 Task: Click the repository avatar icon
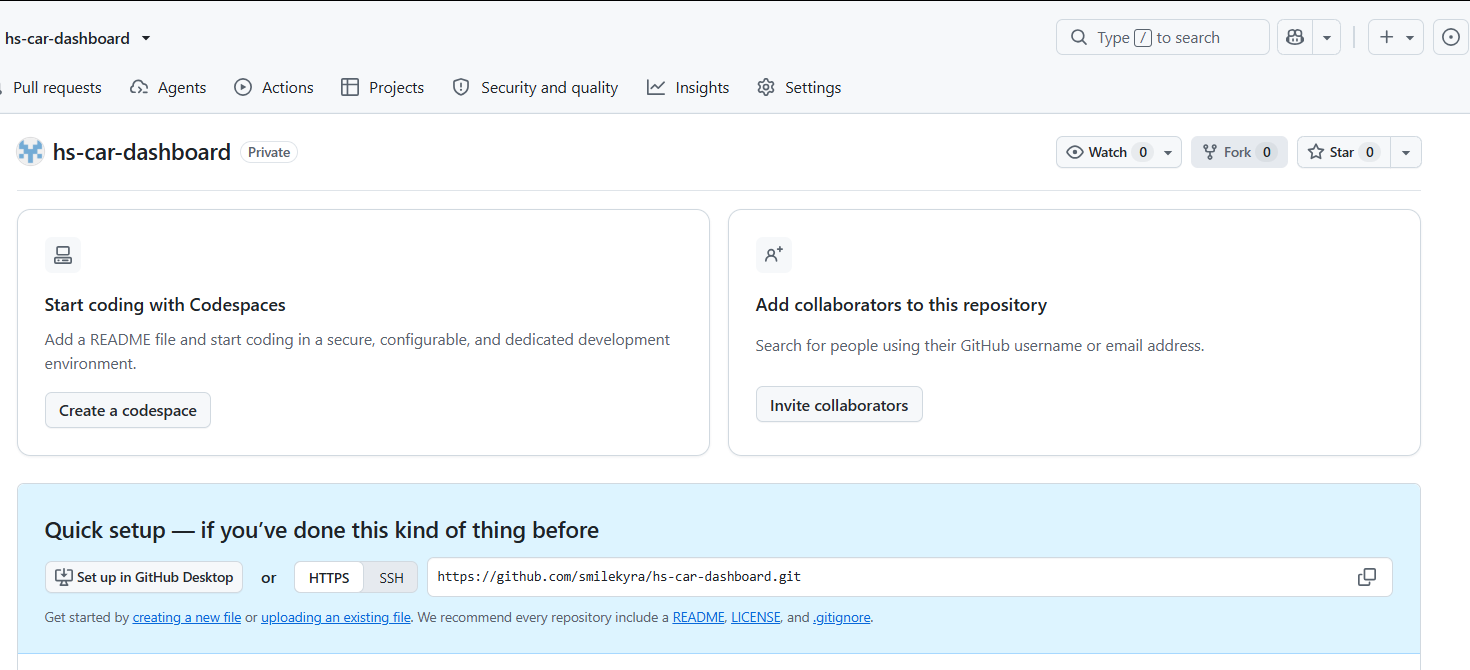[x=31, y=152]
